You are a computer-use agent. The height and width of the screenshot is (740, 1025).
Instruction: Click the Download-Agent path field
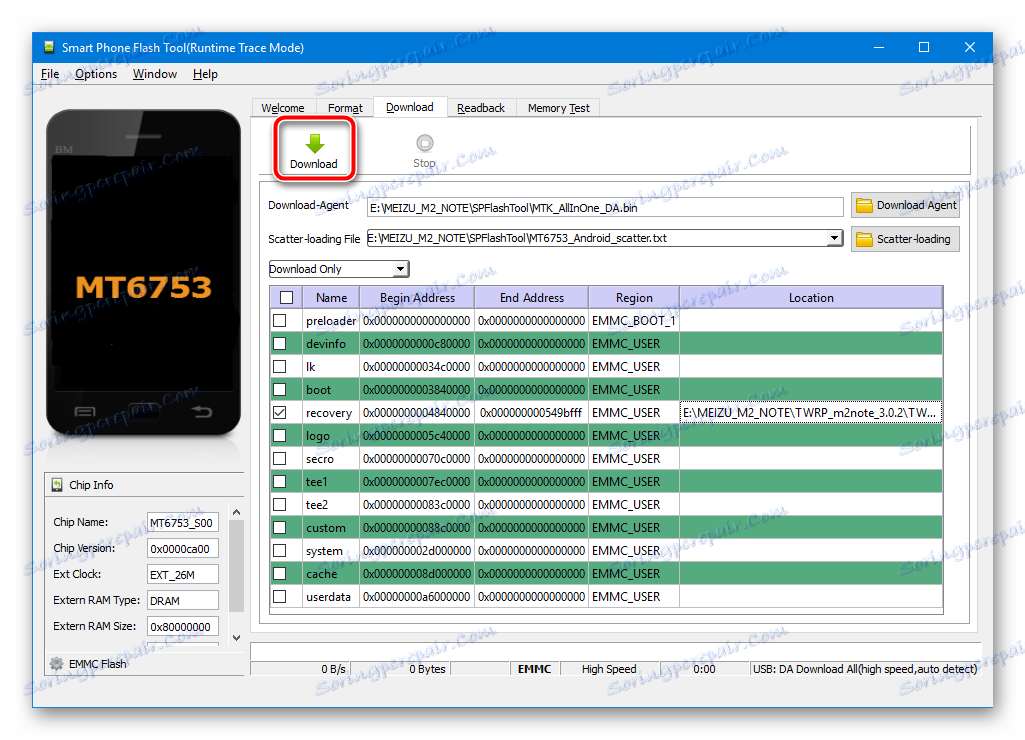605,208
